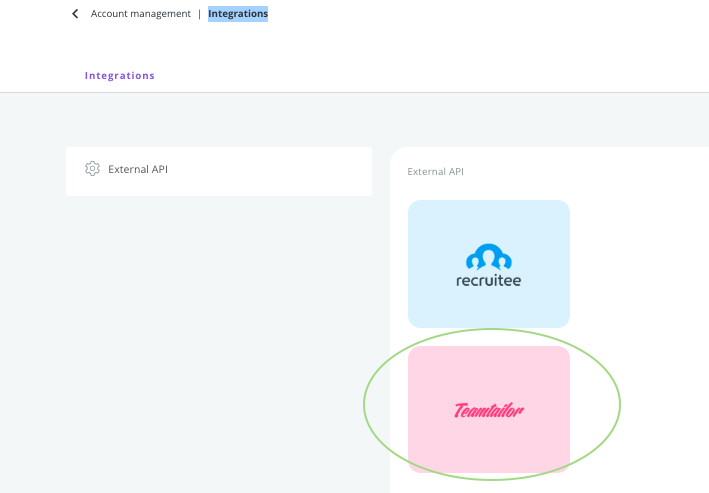
Task: Click the External API gear icon
Action: (92, 169)
